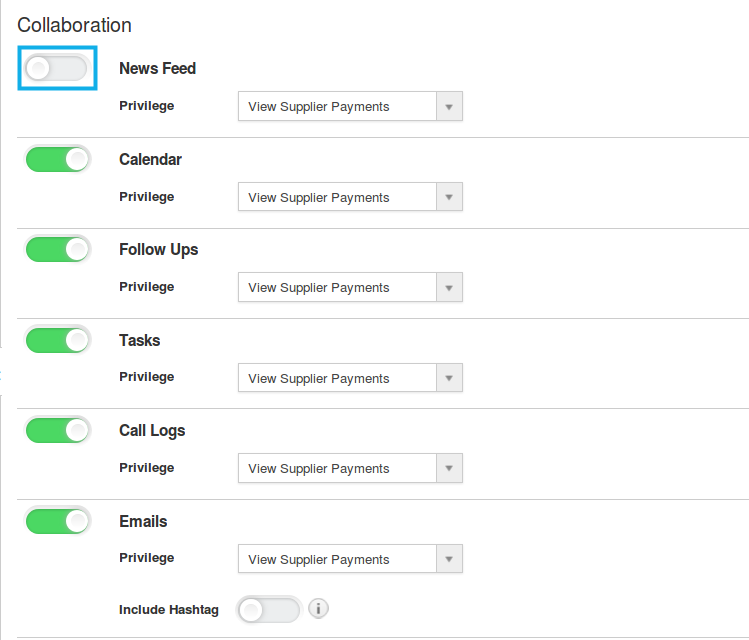Disable the Call Logs toggle
This screenshot has height=640, width=749.
(57, 430)
